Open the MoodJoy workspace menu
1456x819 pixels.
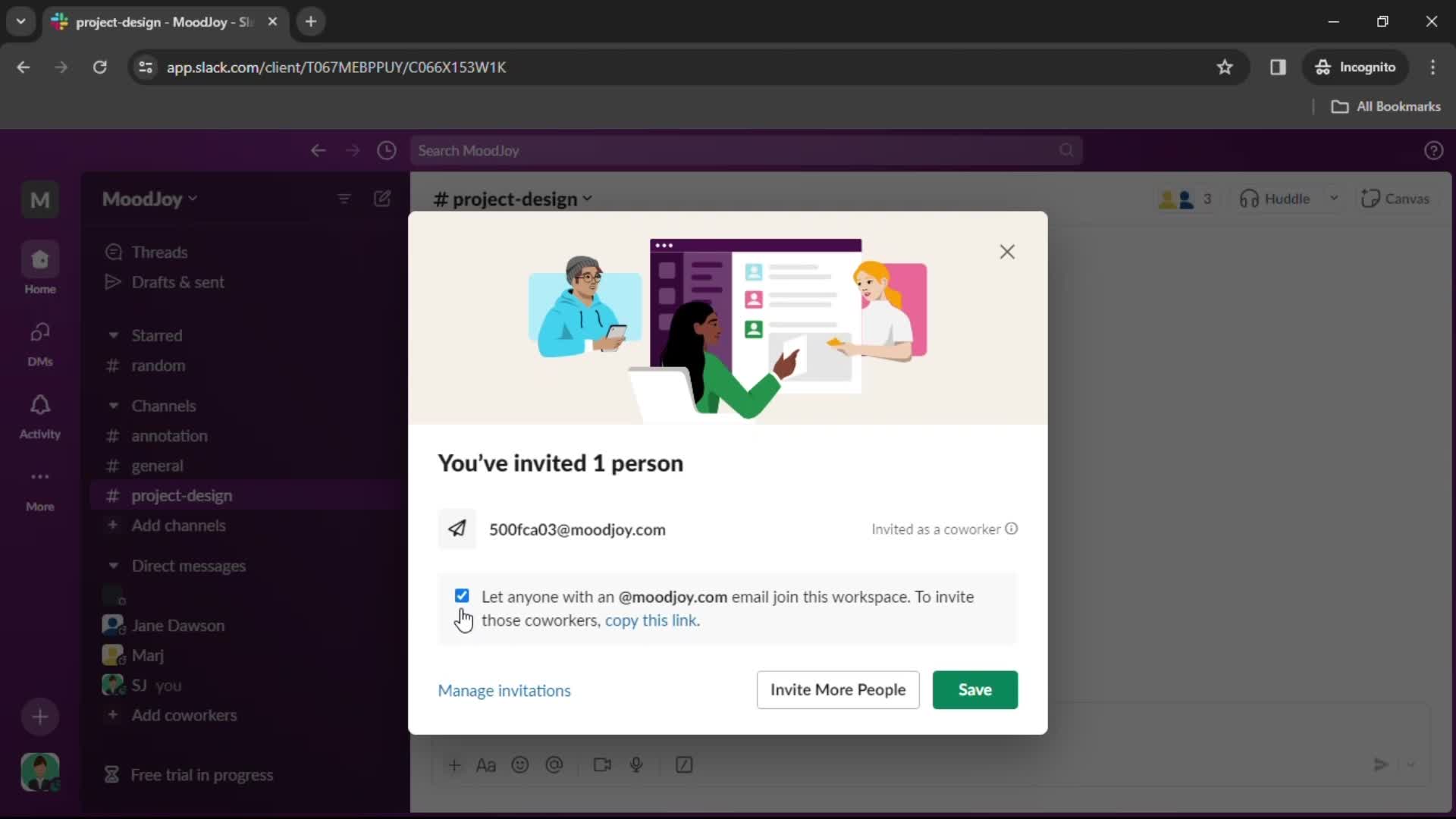(149, 198)
